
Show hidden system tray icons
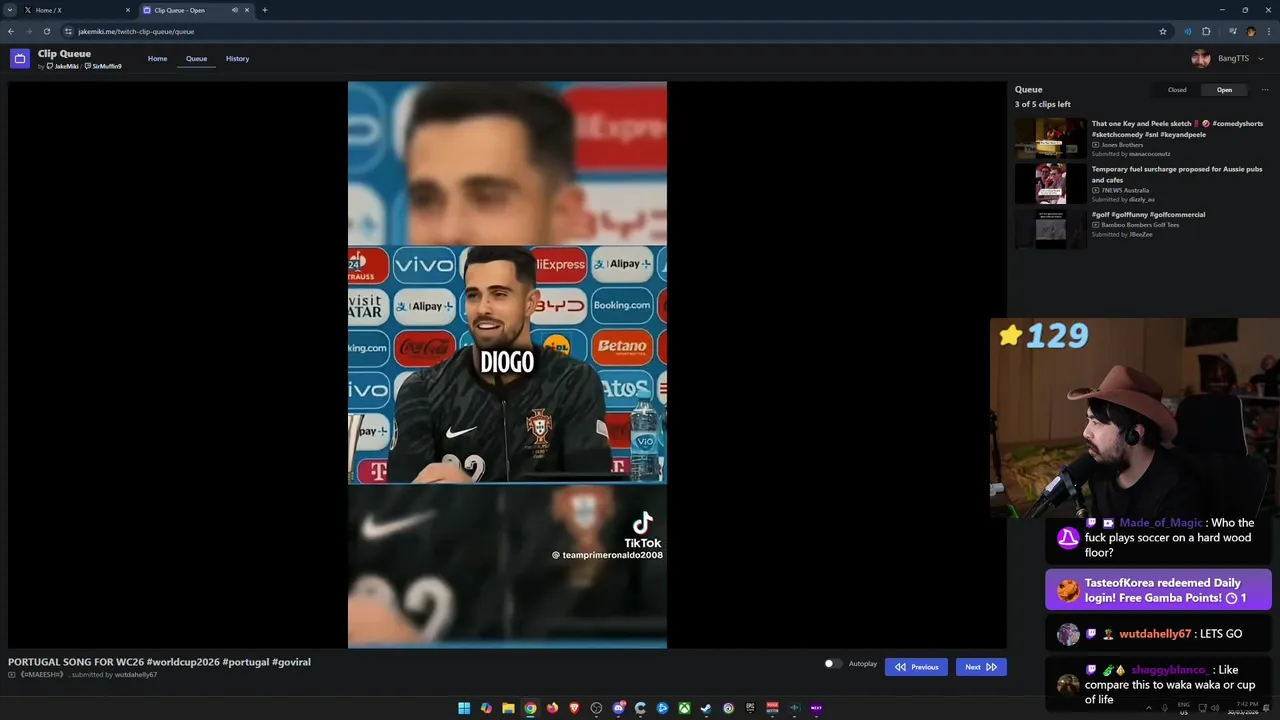[1148, 708]
